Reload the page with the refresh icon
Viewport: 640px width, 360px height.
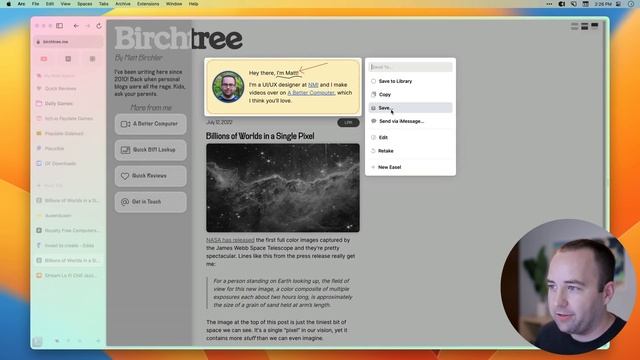click(99, 26)
